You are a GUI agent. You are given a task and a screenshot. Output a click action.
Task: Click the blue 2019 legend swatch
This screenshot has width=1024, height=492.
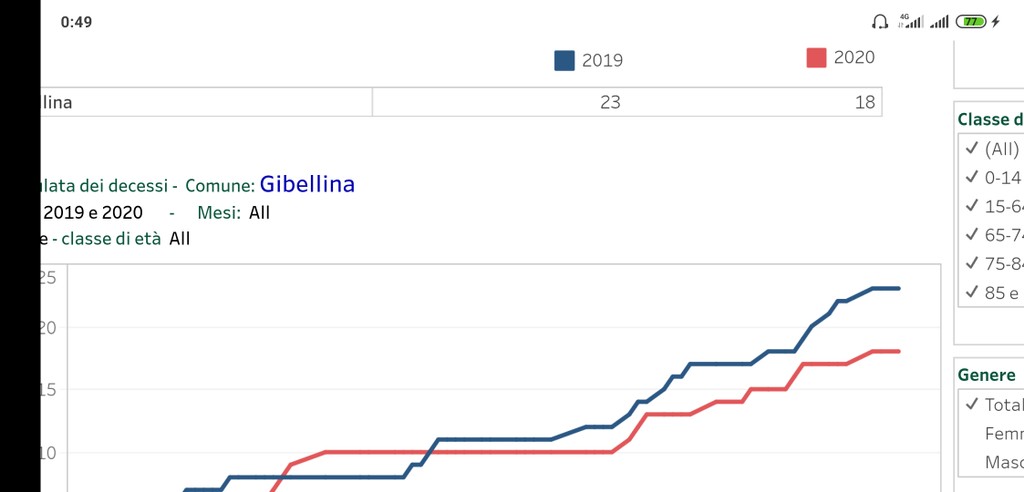pos(564,60)
